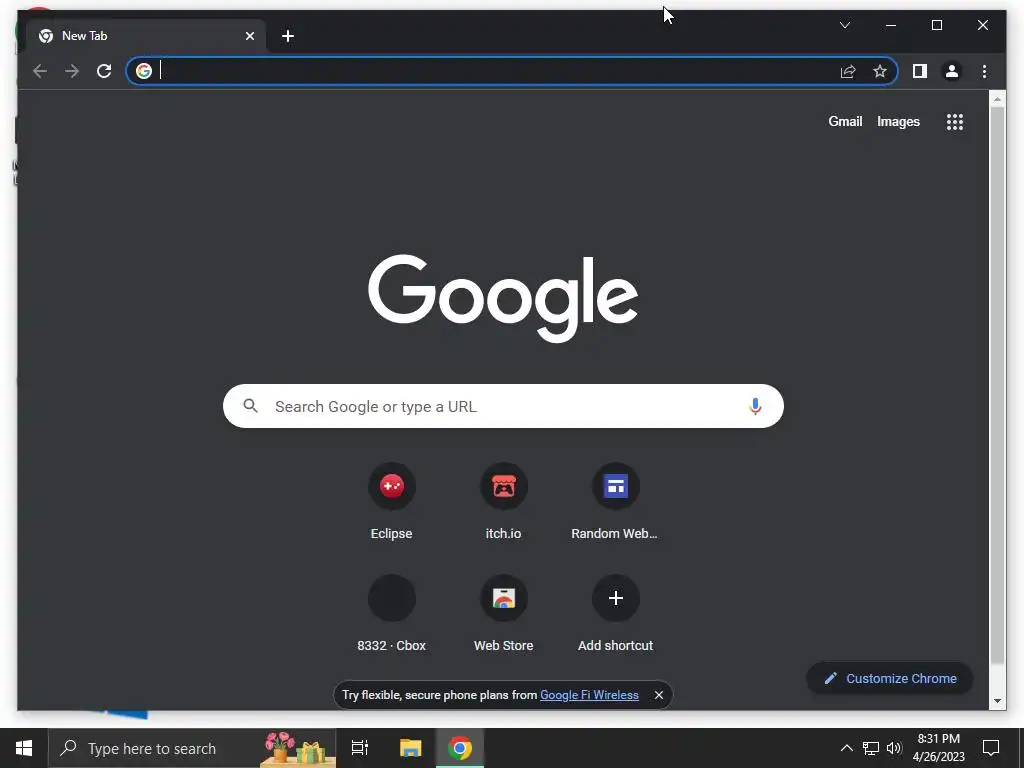Select the New Tab tab
The width and height of the screenshot is (1024, 768).
pyautogui.click(x=145, y=36)
